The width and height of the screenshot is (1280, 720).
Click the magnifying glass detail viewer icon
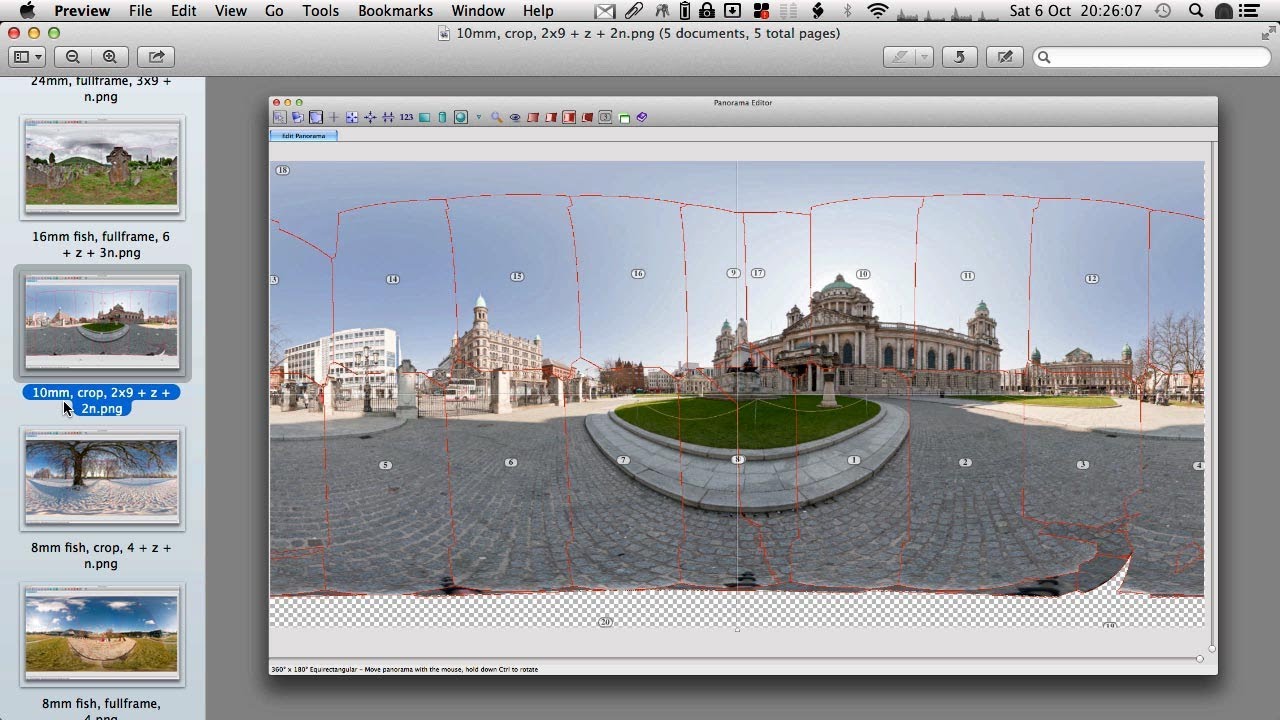pos(497,117)
